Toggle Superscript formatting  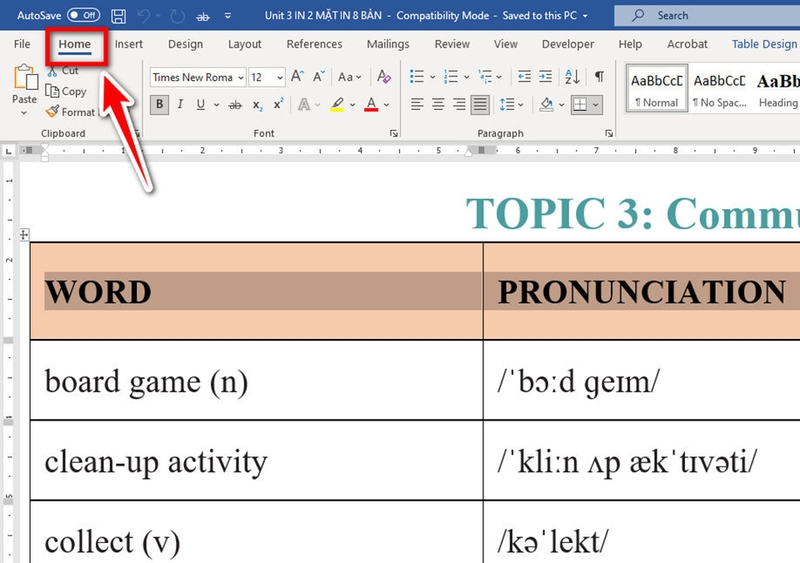(278, 104)
